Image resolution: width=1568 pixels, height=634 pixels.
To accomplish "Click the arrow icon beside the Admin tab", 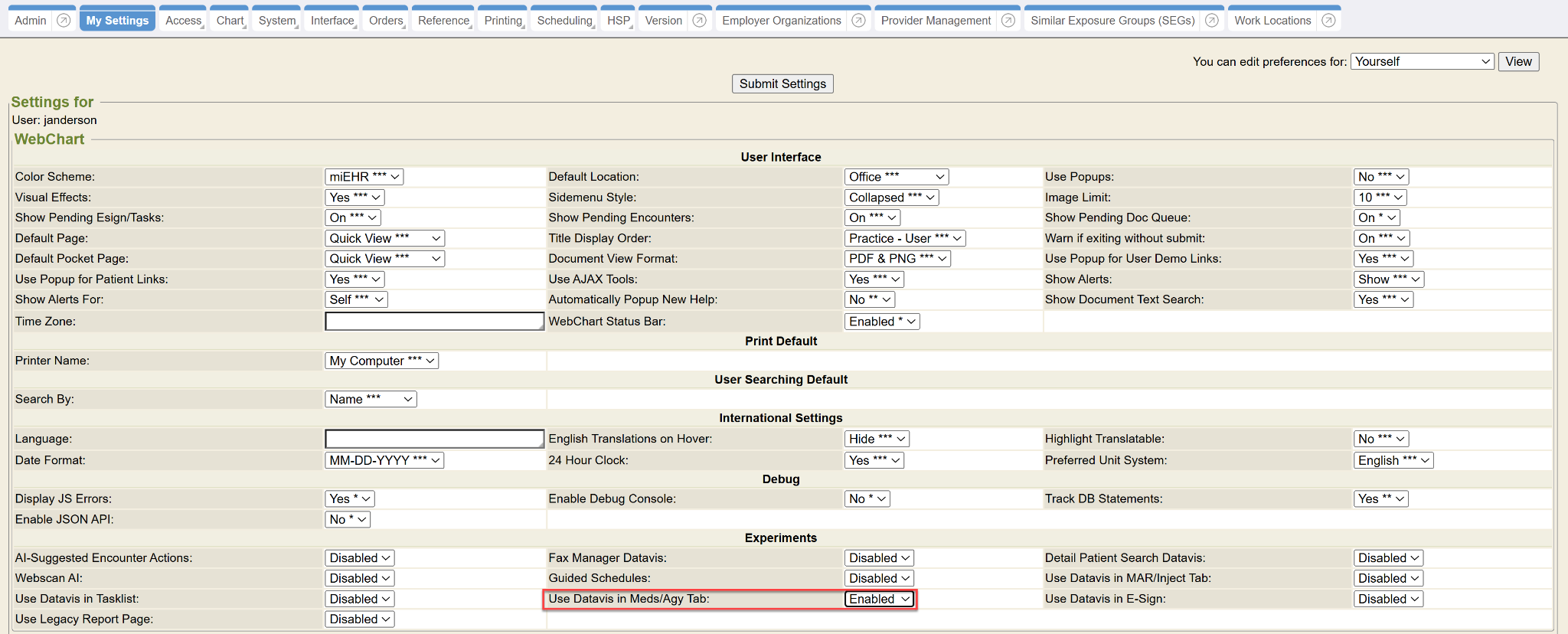I will (x=64, y=21).
